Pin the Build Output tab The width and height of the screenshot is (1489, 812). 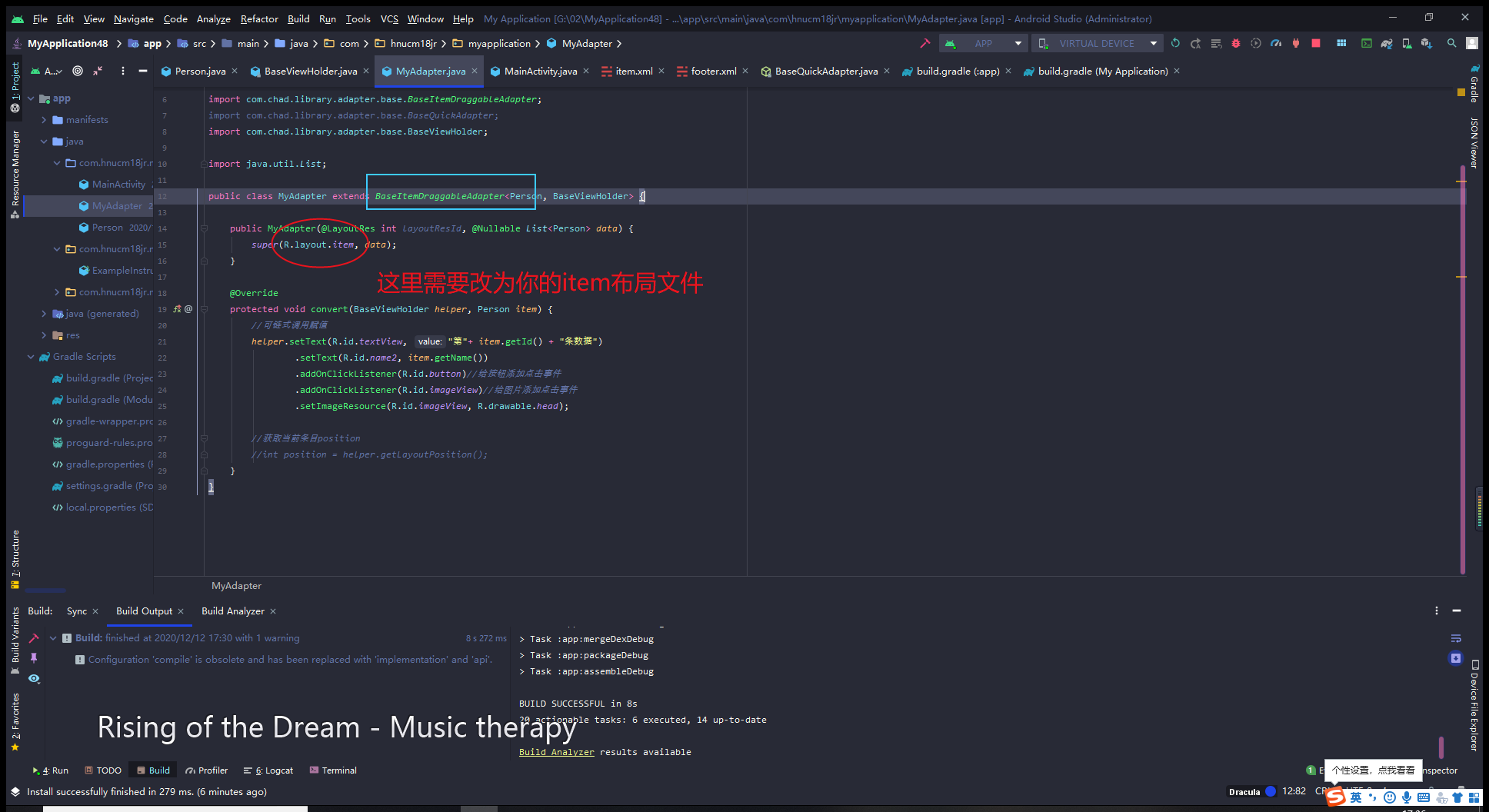pyautogui.click(x=34, y=657)
